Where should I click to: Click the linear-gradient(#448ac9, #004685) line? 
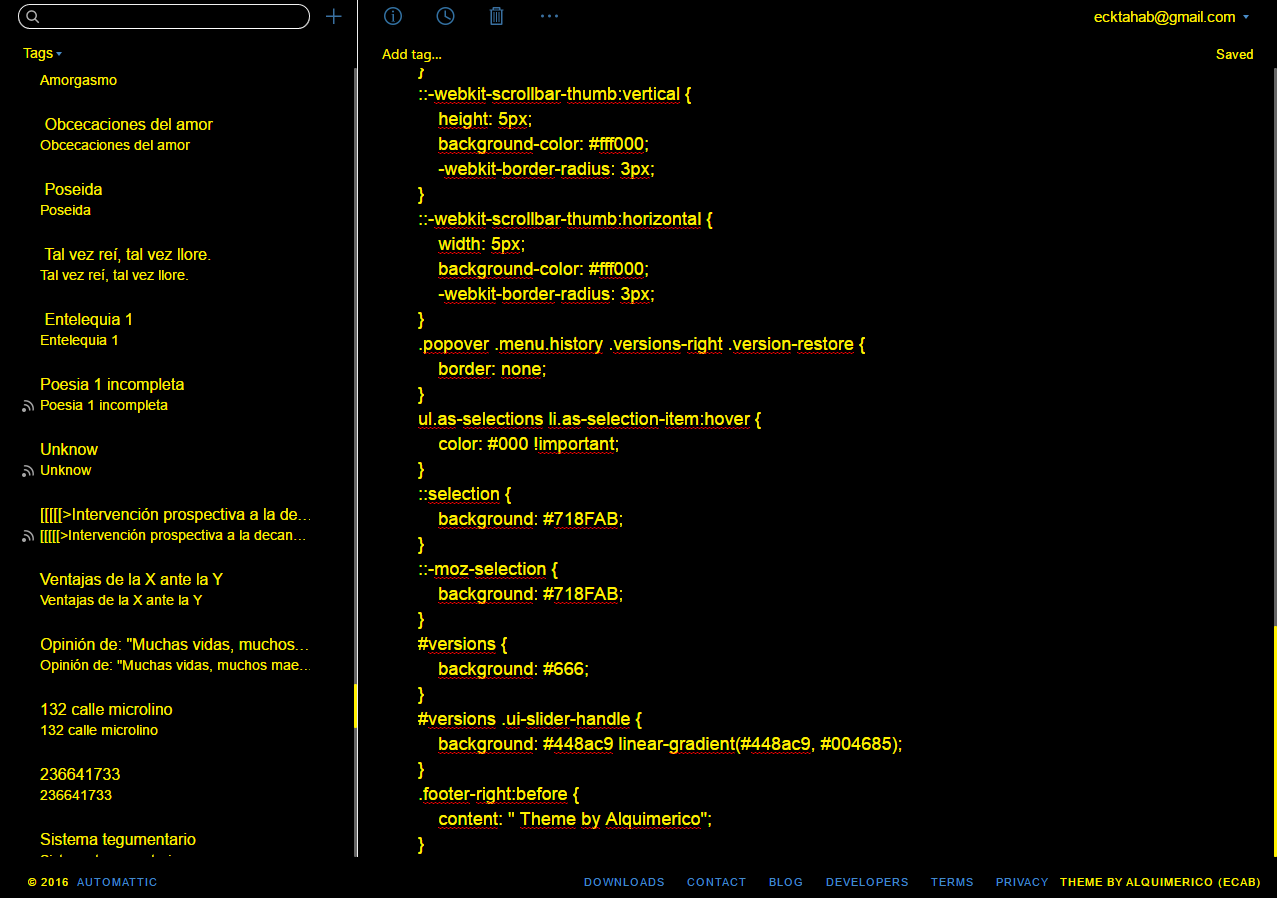(670, 744)
